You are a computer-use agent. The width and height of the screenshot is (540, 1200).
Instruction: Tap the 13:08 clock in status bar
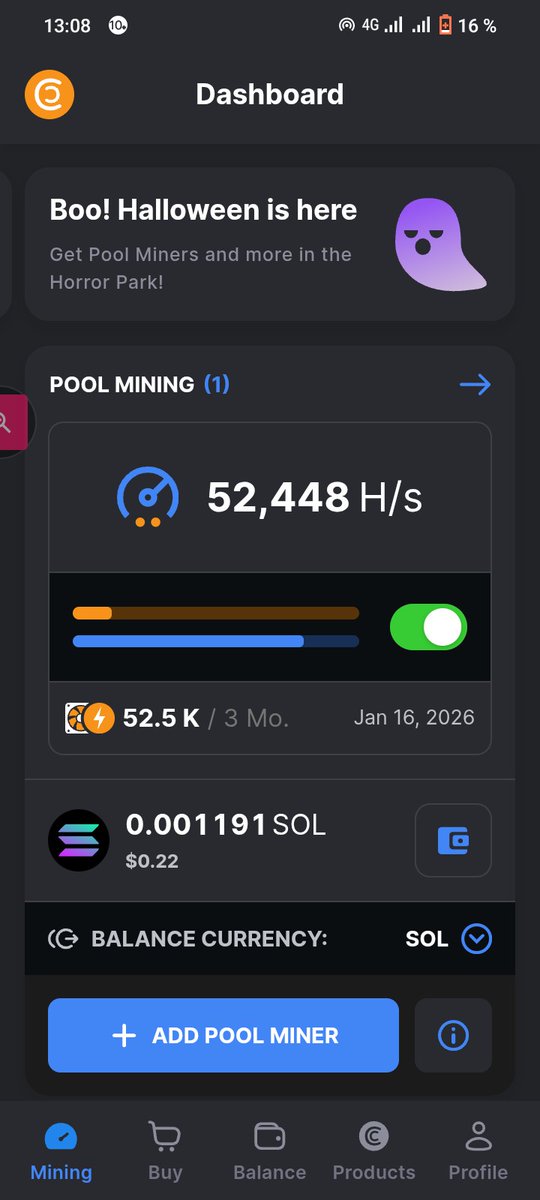click(x=67, y=26)
